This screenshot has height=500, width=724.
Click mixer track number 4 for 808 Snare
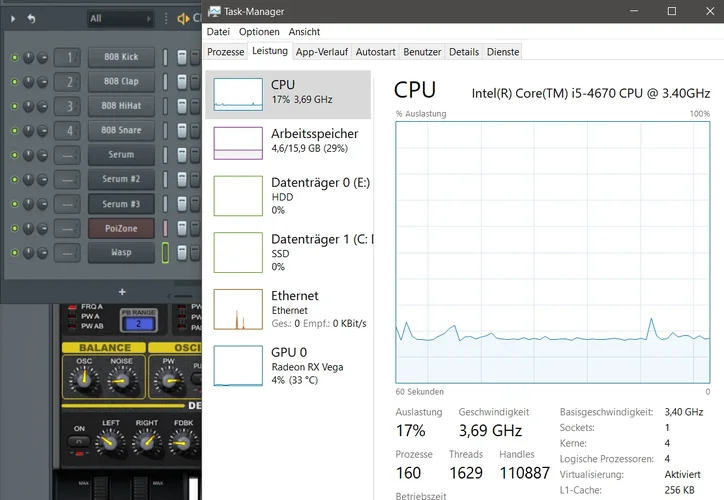[x=67, y=131]
